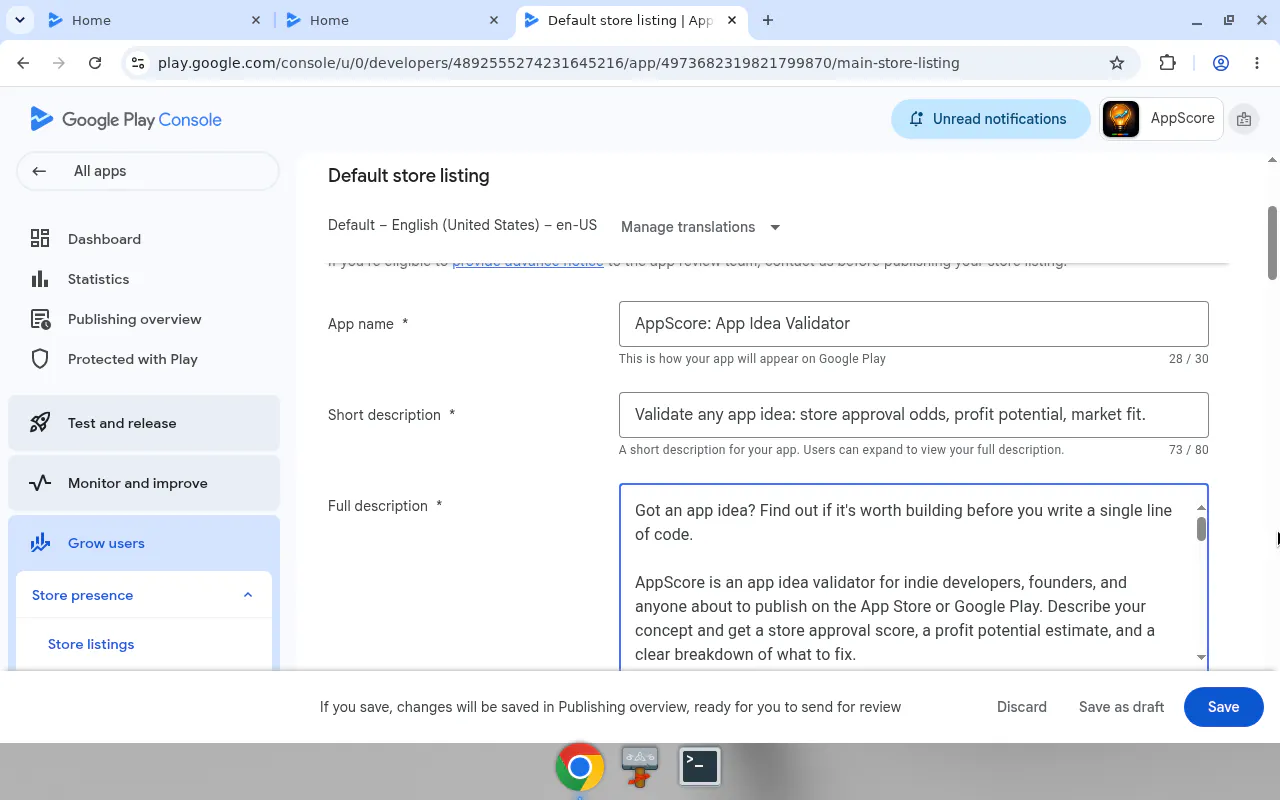Open the middle taskbar app icon
Image resolution: width=1280 pixels, height=800 pixels.
coord(640,766)
